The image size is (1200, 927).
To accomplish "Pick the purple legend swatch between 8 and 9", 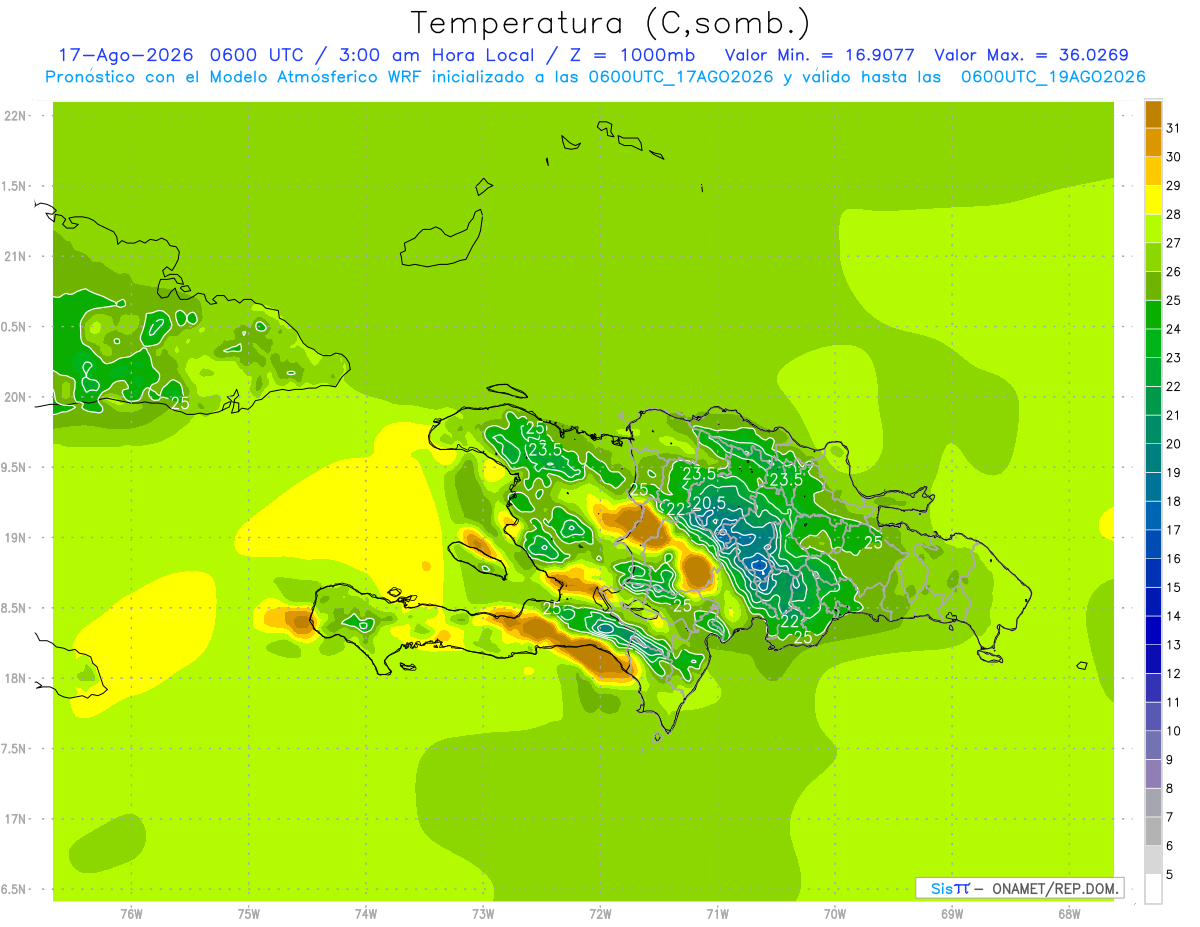I will pyautogui.click(x=1153, y=774).
